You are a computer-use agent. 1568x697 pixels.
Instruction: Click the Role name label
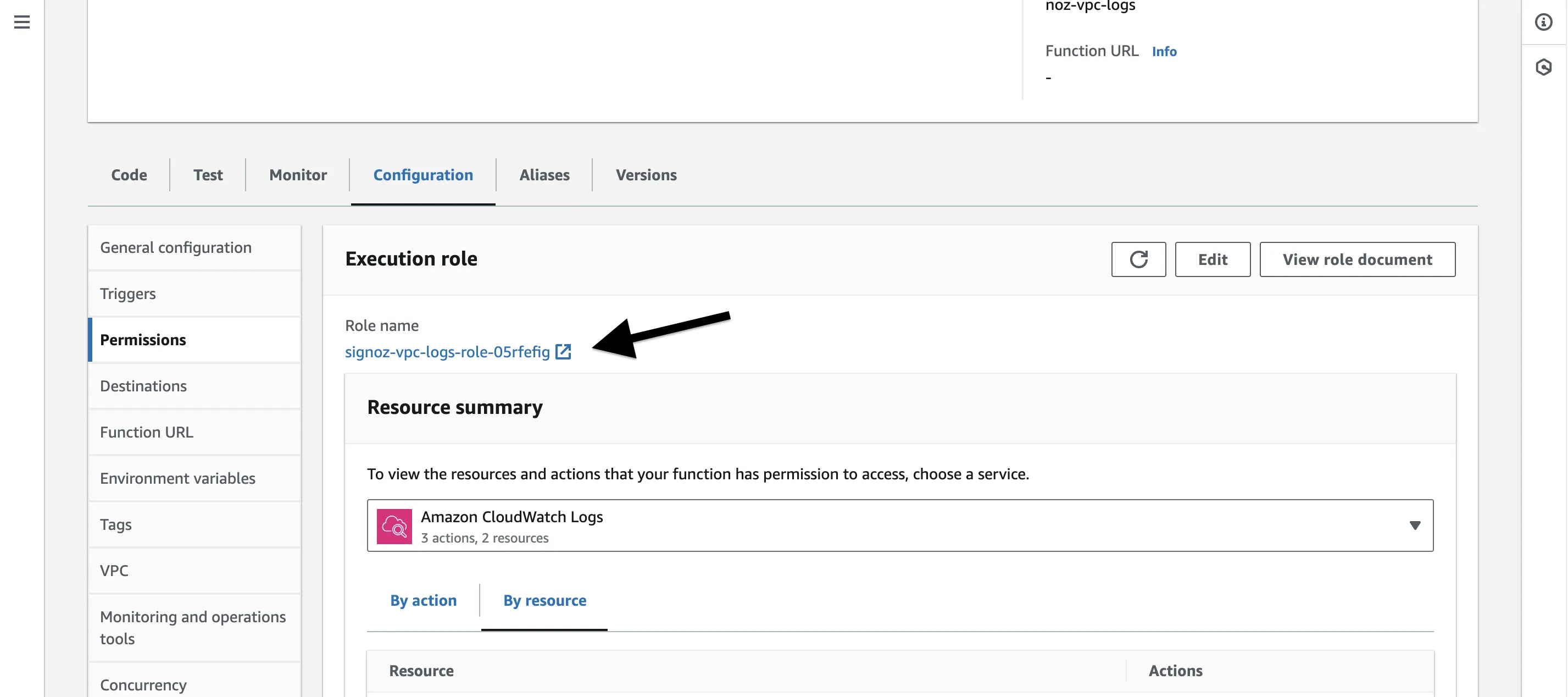coord(382,325)
